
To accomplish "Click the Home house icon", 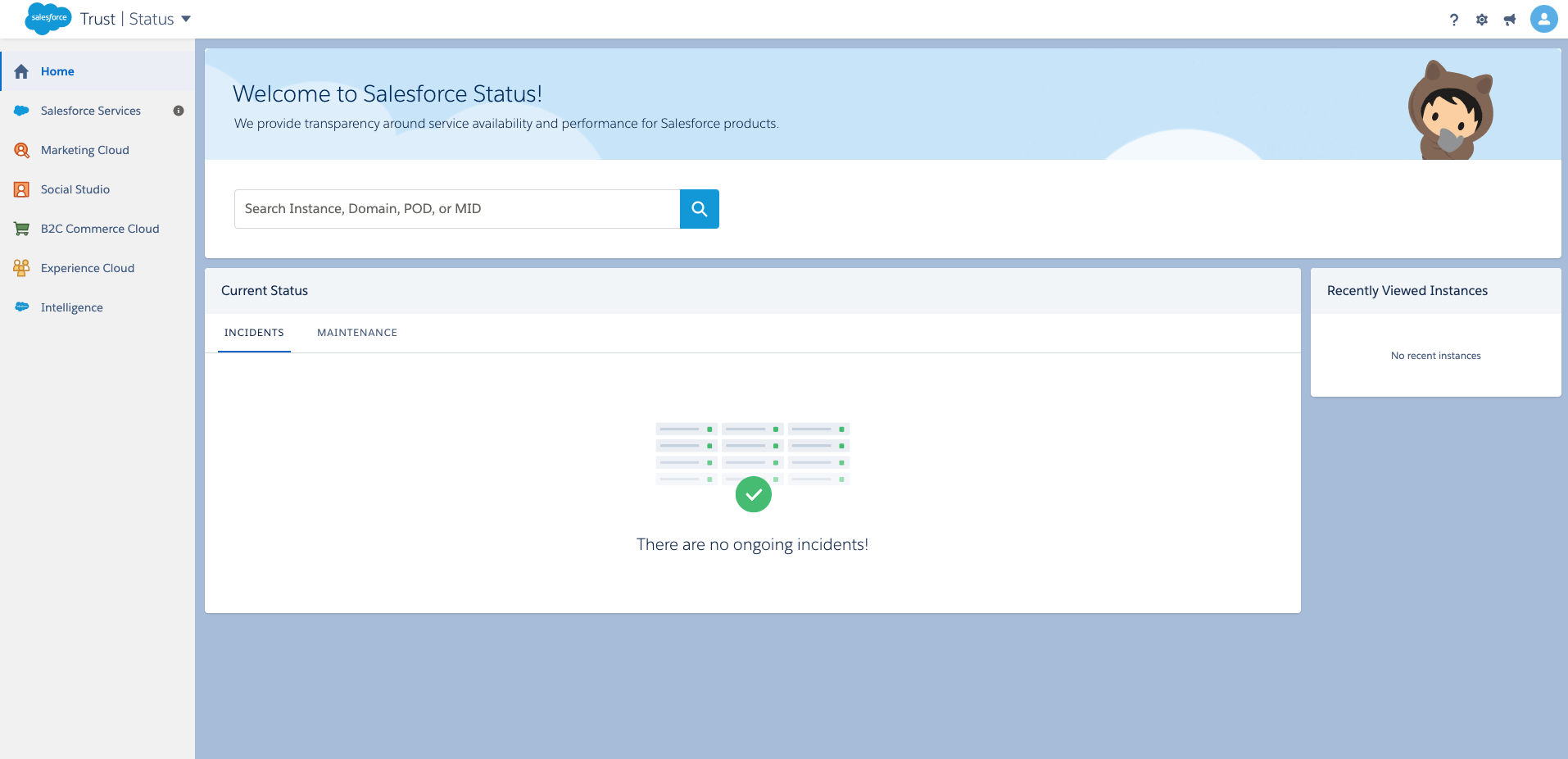I will coord(21,71).
